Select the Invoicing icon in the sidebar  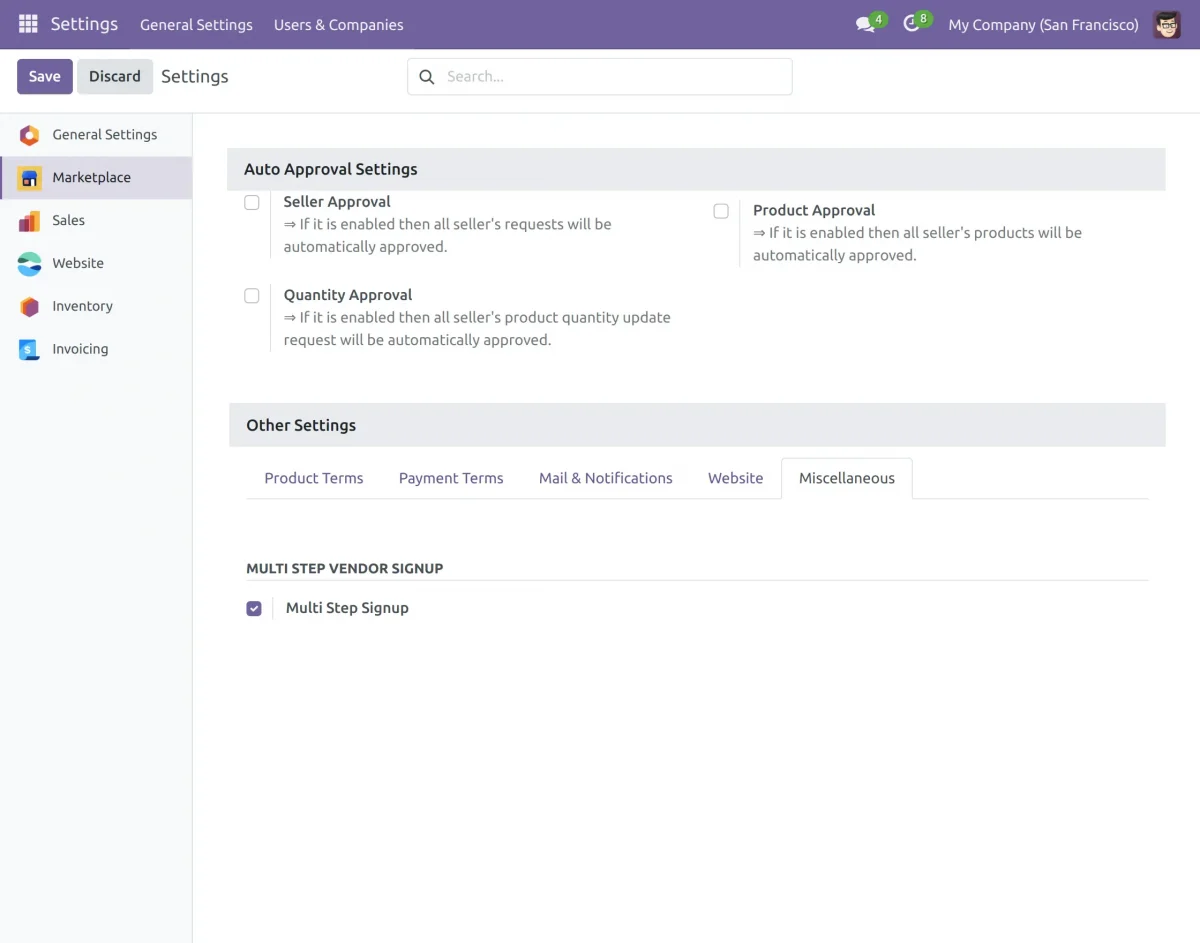[x=29, y=349]
